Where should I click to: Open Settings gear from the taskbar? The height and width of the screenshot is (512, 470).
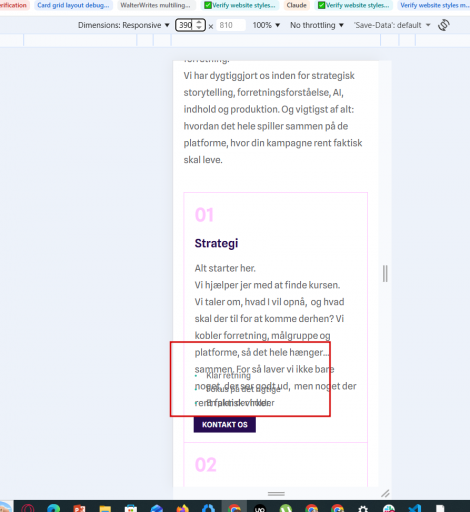pos(363,508)
